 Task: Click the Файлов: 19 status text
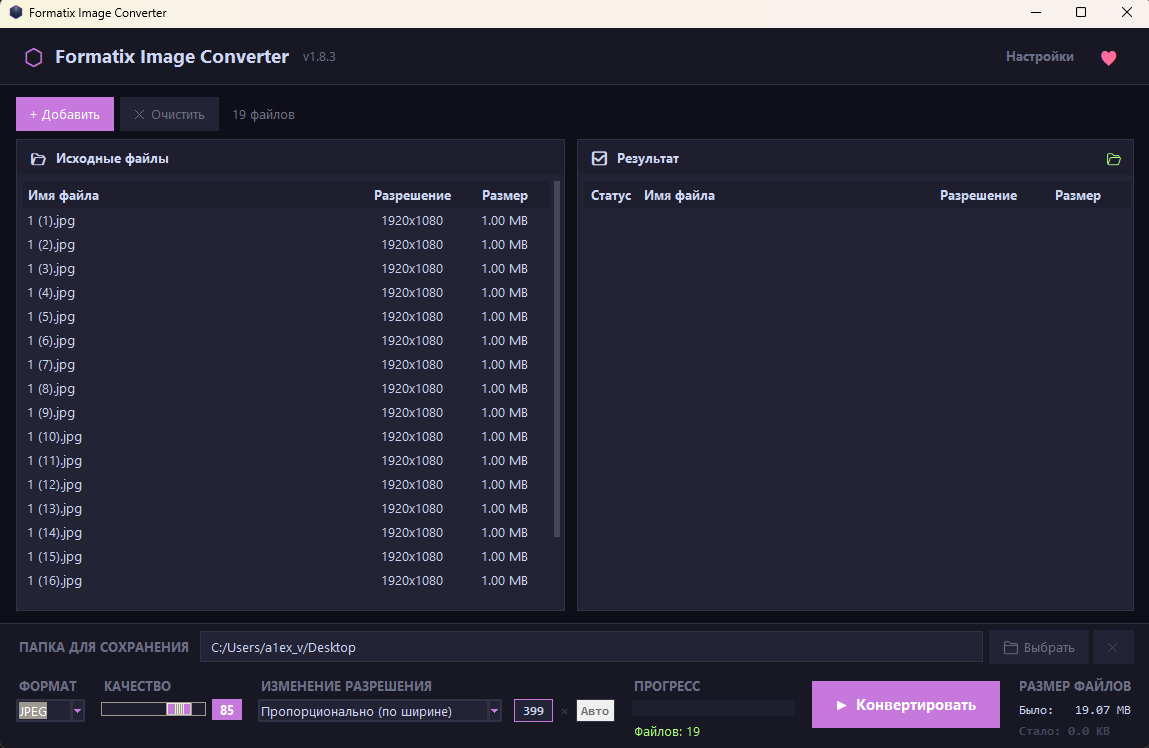click(x=666, y=731)
